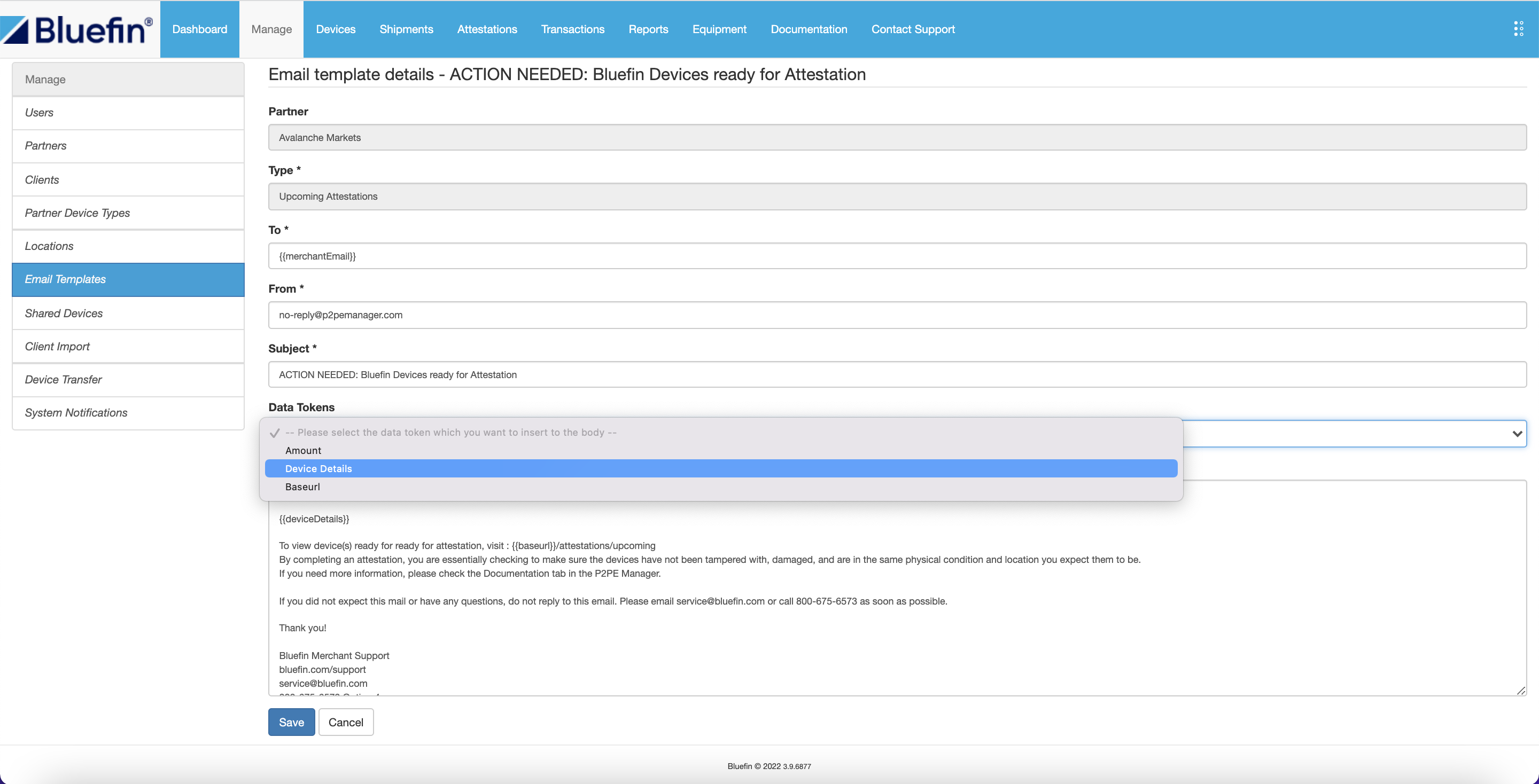Click 'Bluefin Merchant Support' in the body
Screen dimensions: 1539x784
(x=334, y=656)
